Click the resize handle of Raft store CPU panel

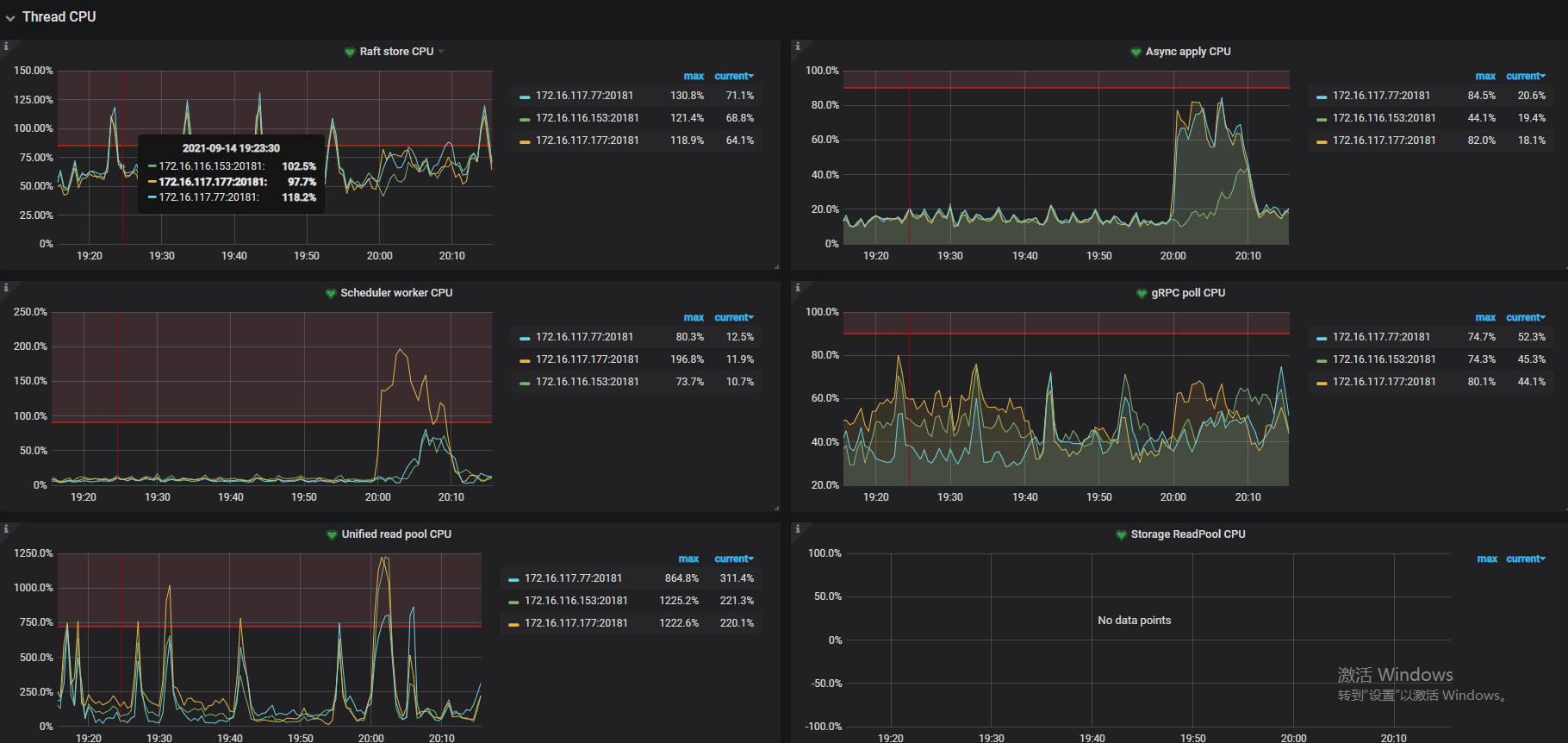click(776, 266)
